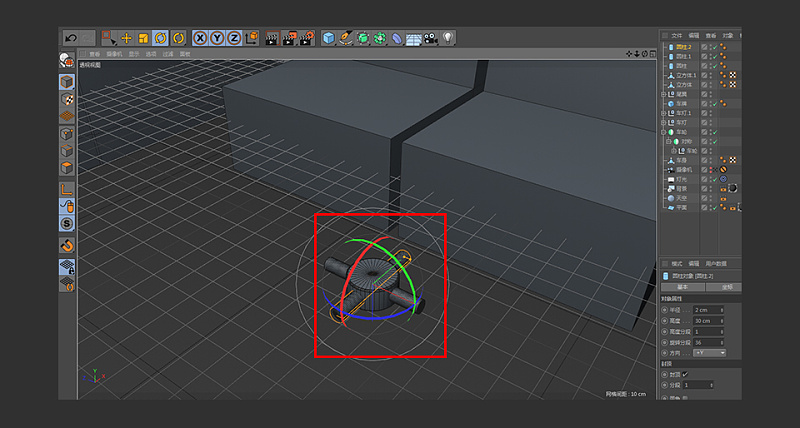Toggle Enable Axis L-shaped icon
Screen dimensions: 800x428
pos(67,190)
